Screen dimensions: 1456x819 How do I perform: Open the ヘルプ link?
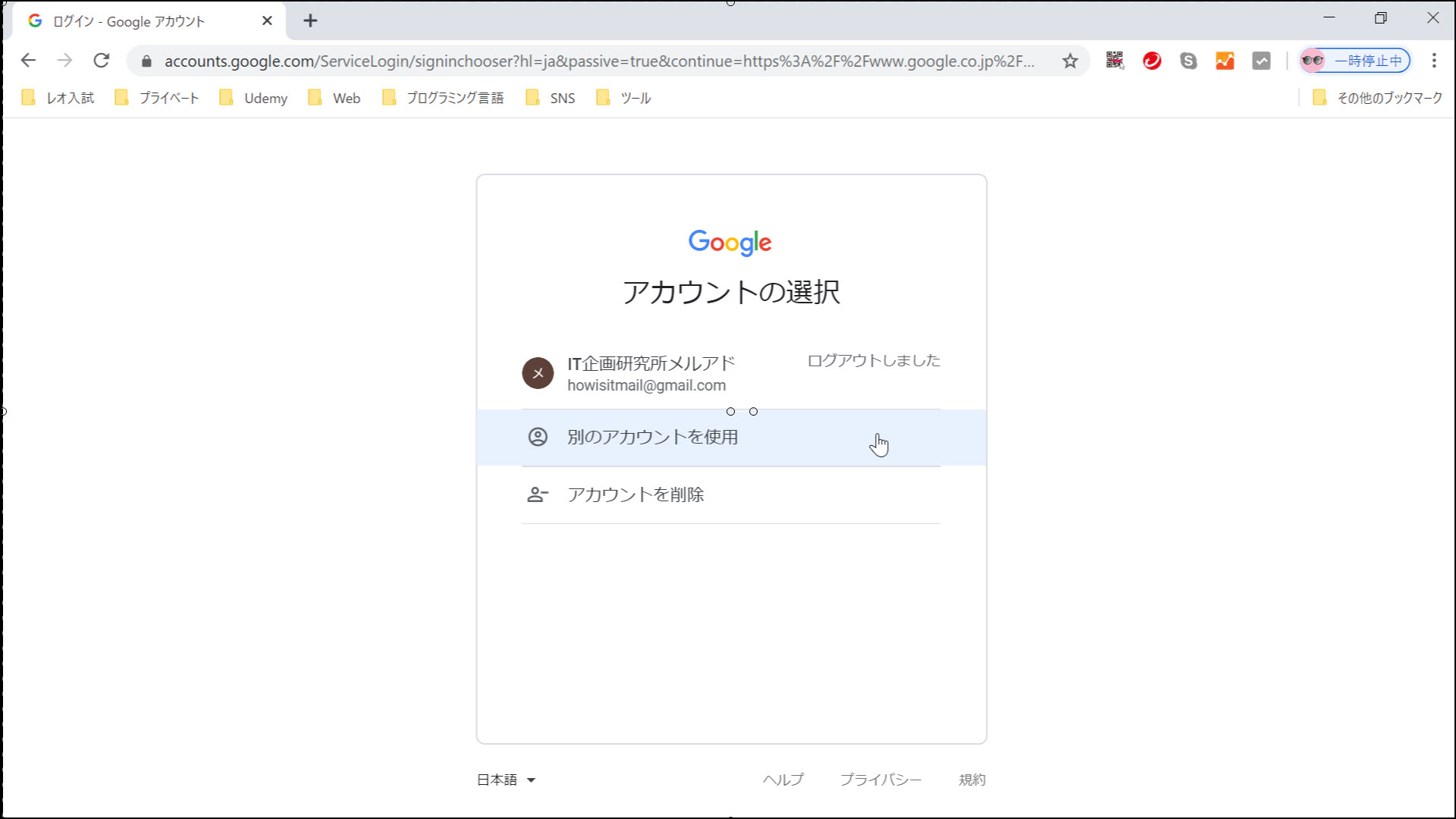point(783,780)
